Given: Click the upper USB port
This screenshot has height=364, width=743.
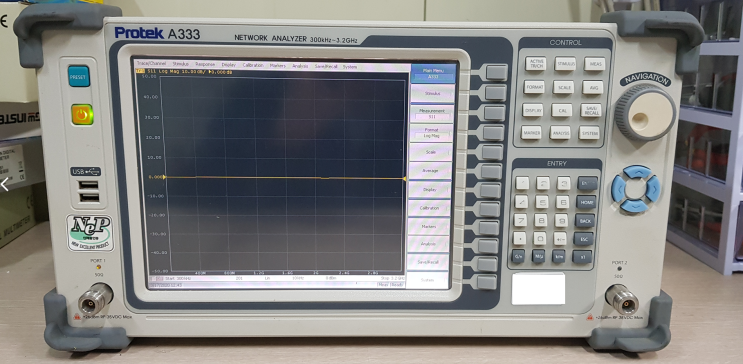Looking at the screenshot, I should [x=89, y=185].
